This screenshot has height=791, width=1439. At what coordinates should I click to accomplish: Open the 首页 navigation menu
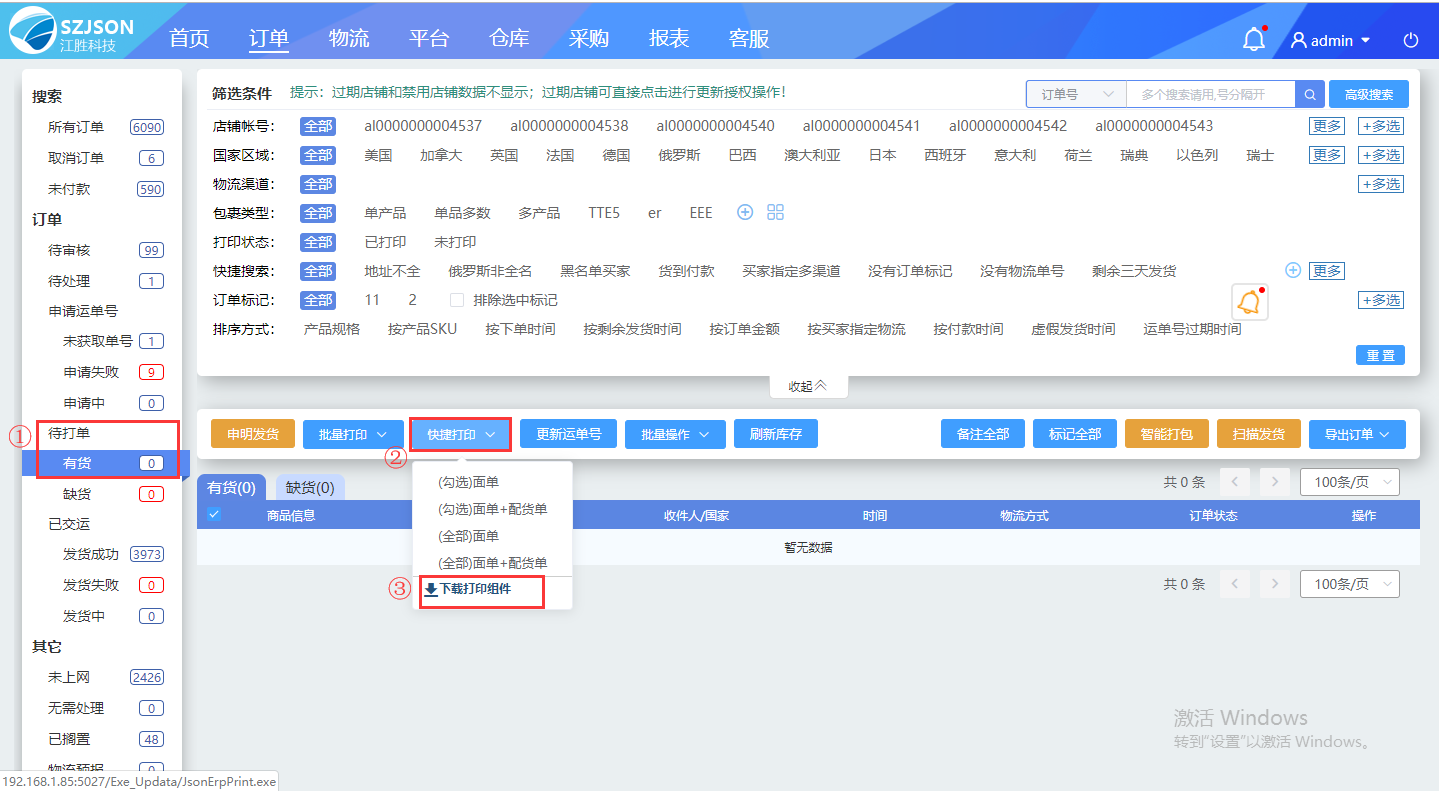click(189, 39)
